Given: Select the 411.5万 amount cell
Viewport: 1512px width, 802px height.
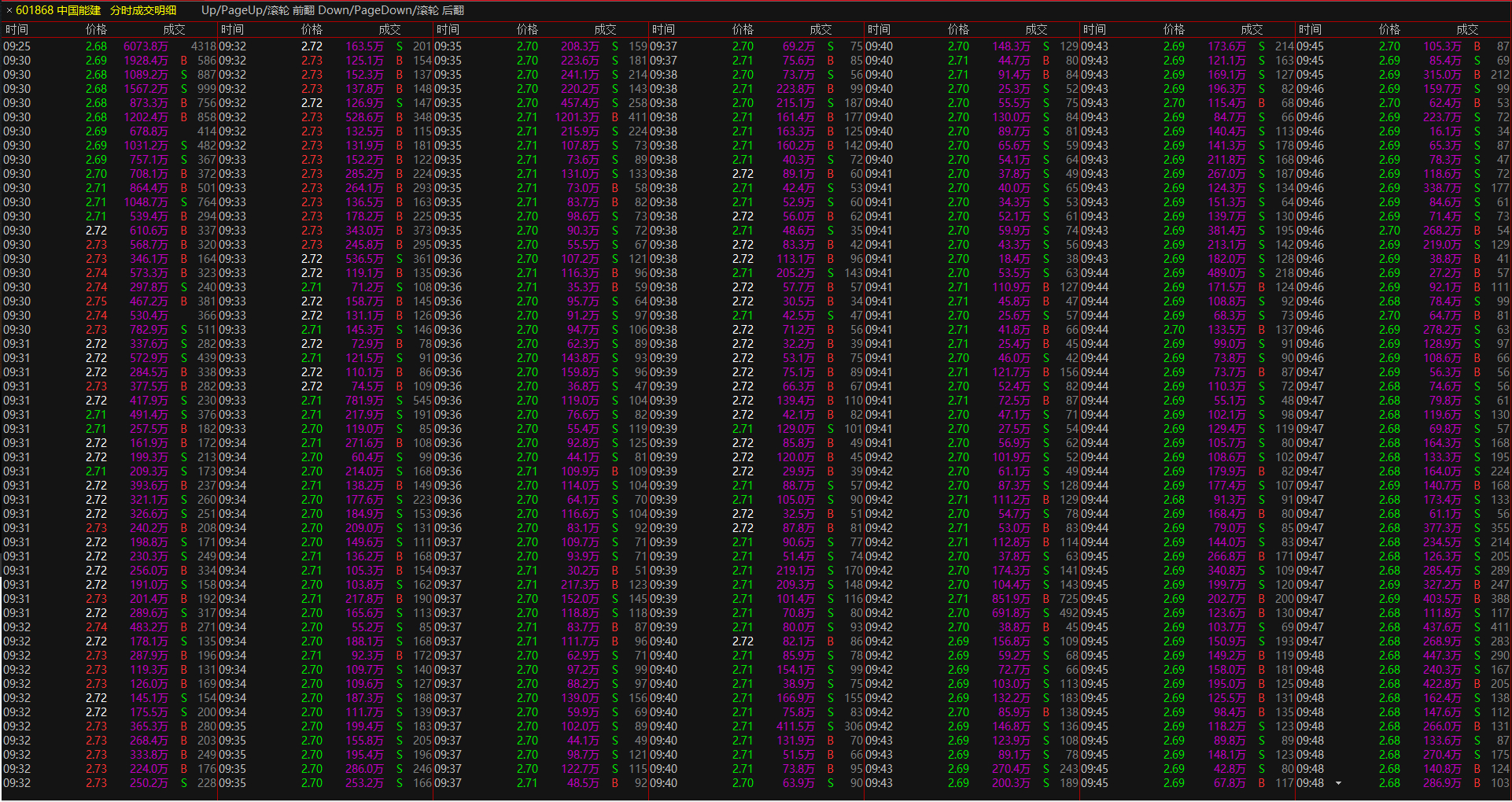Looking at the screenshot, I should click(x=795, y=726).
